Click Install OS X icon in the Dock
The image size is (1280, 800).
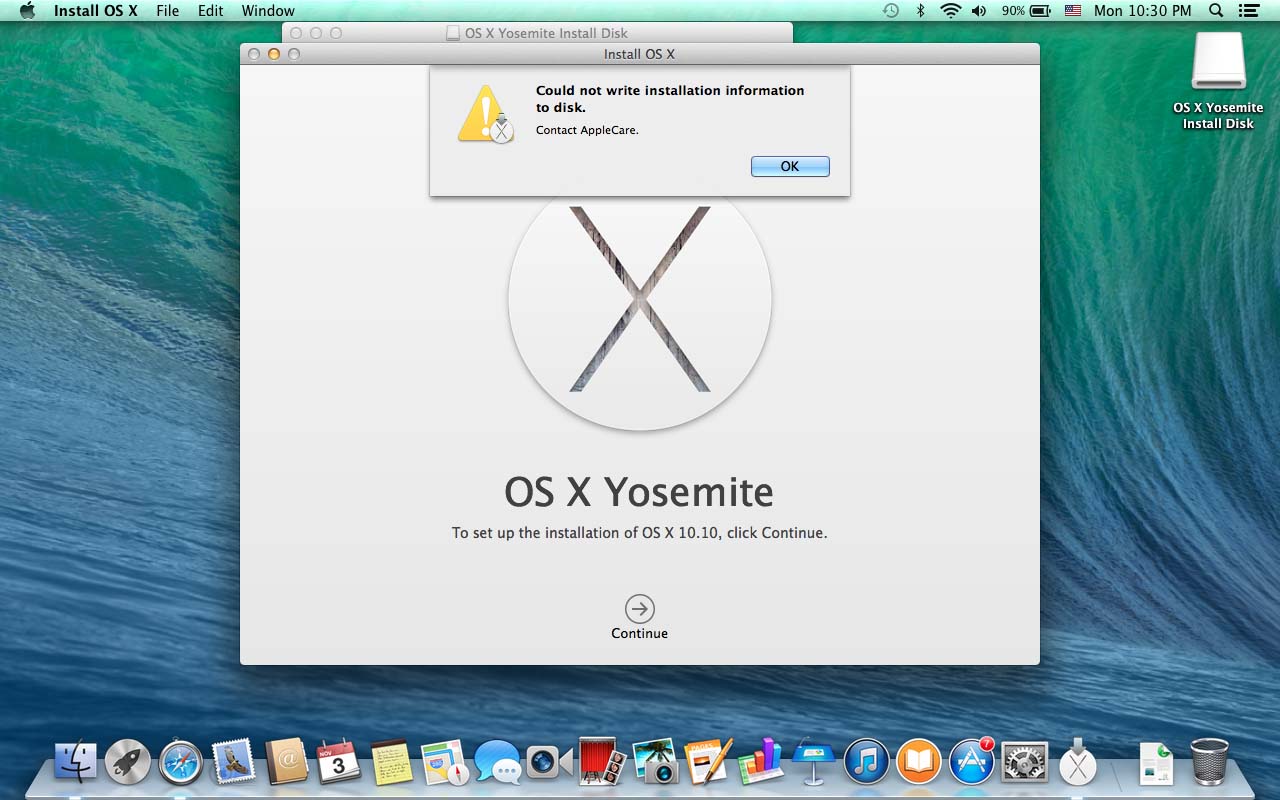point(1078,764)
